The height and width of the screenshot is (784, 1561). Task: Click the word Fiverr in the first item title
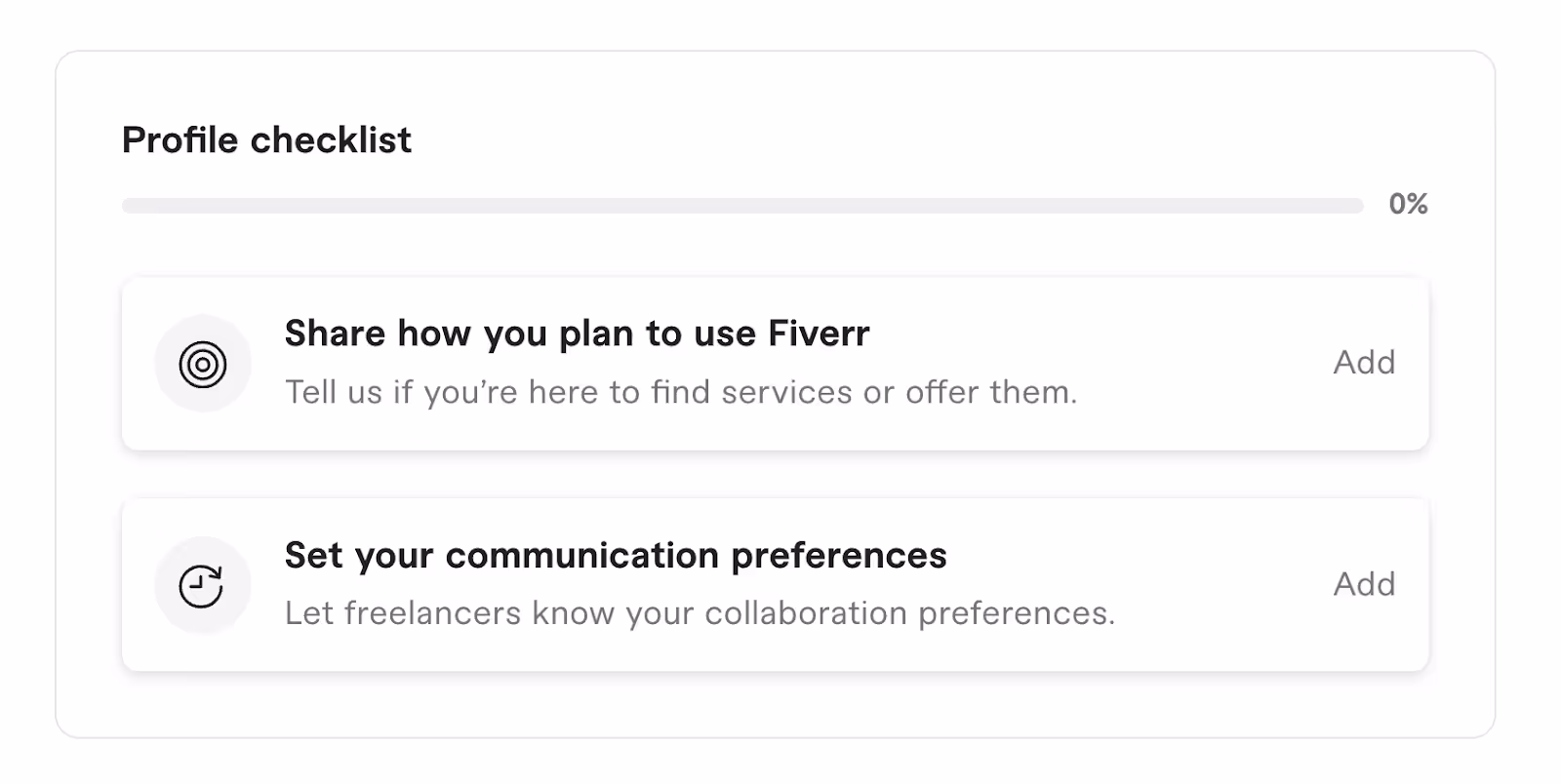tap(819, 333)
